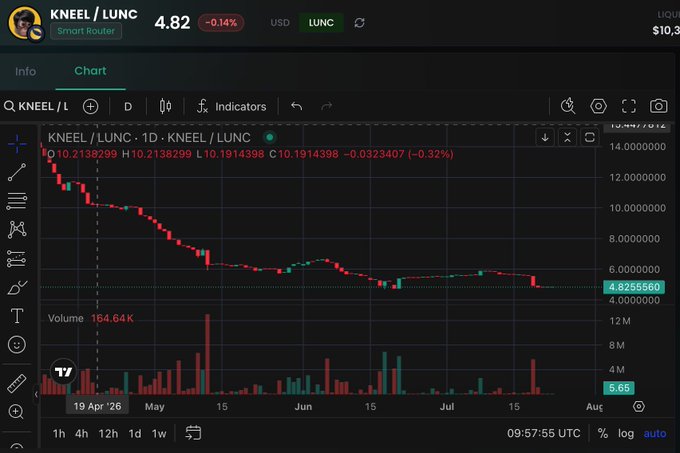The width and height of the screenshot is (680, 453).
Task: Set time range to 1h
Action: 59,433
